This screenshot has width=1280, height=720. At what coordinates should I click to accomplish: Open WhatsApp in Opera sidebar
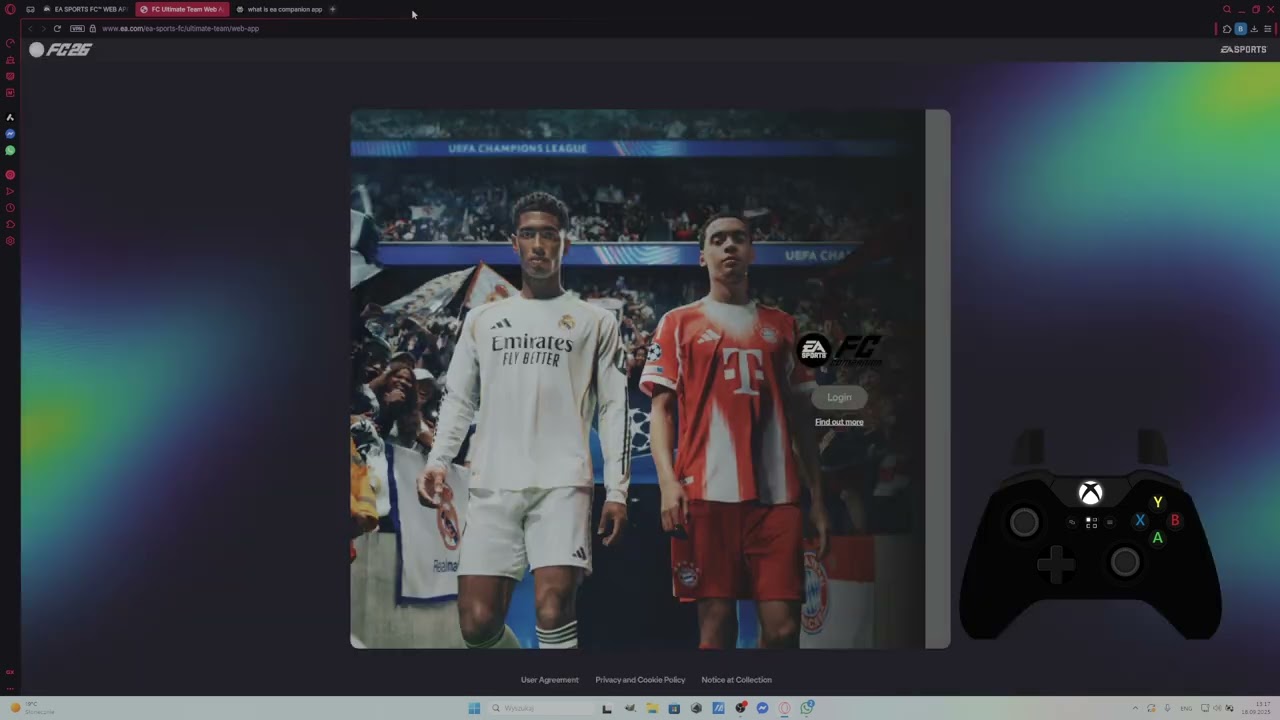[x=10, y=151]
